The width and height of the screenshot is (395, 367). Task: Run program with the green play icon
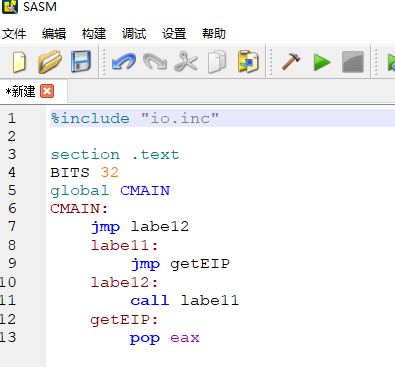pyautogui.click(x=322, y=62)
